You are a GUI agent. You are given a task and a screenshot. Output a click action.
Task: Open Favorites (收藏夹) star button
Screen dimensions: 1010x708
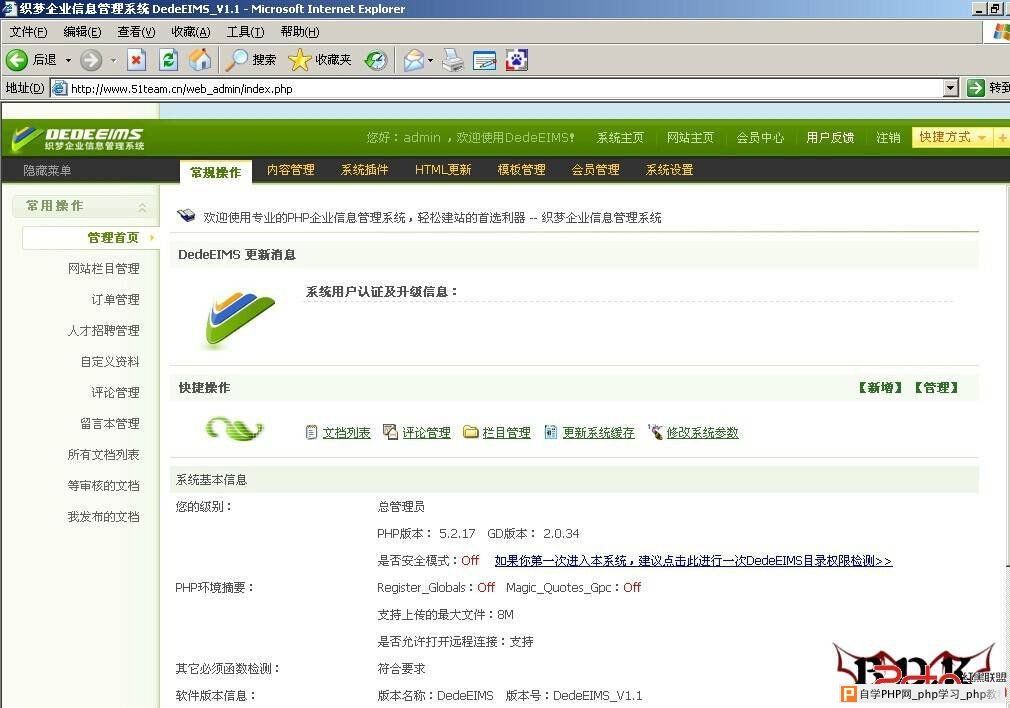pyautogui.click(x=319, y=60)
